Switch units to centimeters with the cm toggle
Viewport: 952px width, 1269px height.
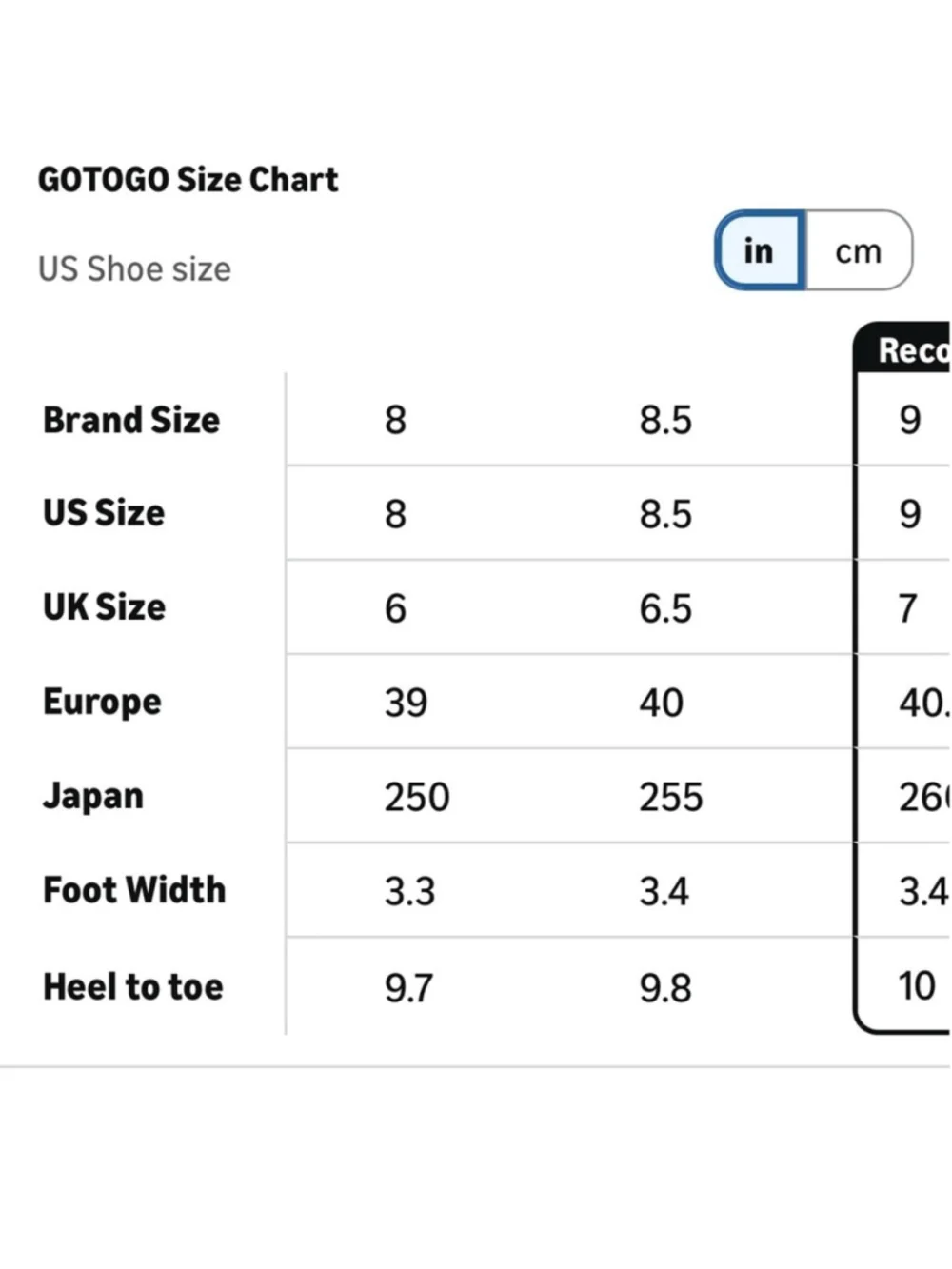coord(859,251)
